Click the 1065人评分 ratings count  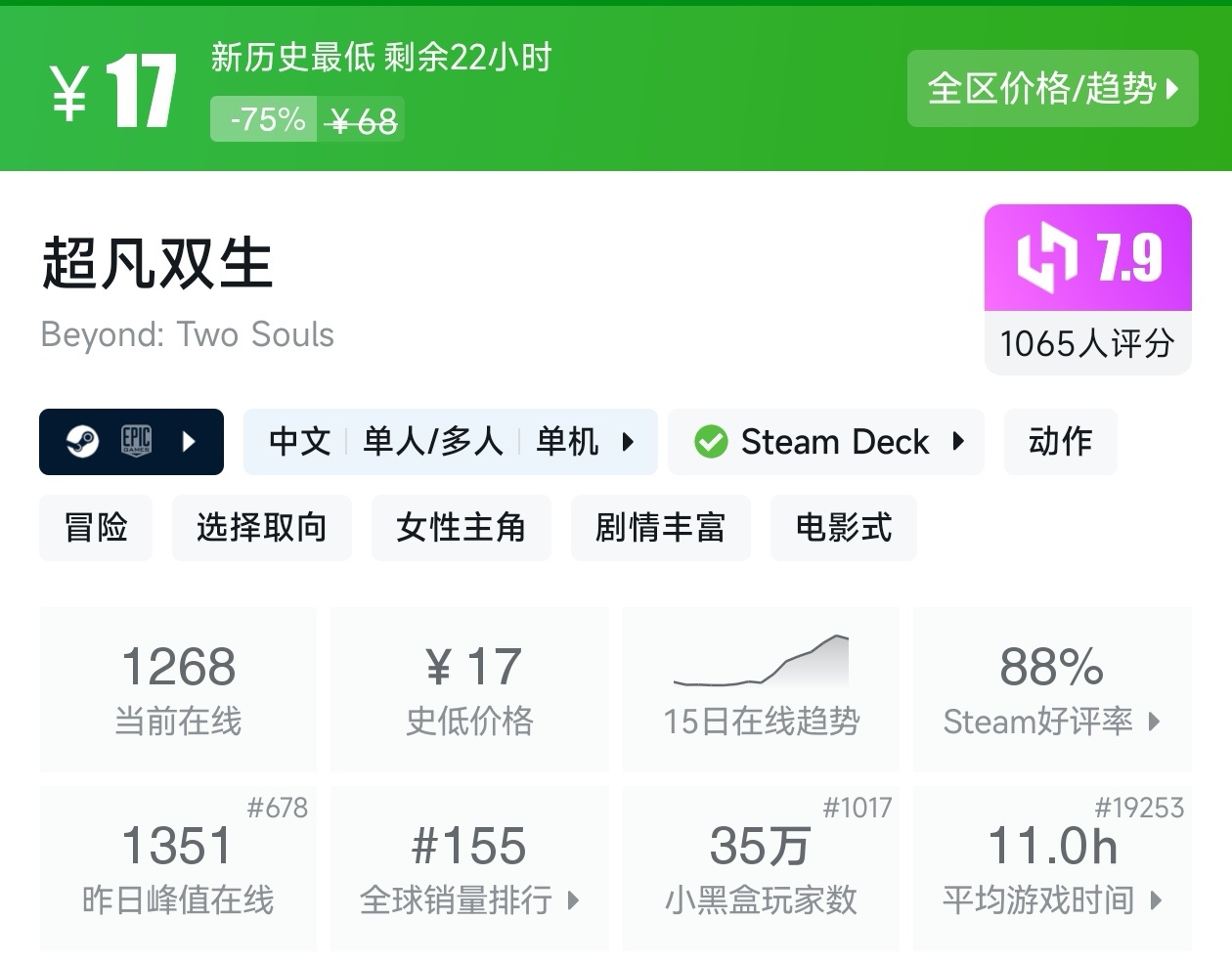pyautogui.click(x=1087, y=342)
